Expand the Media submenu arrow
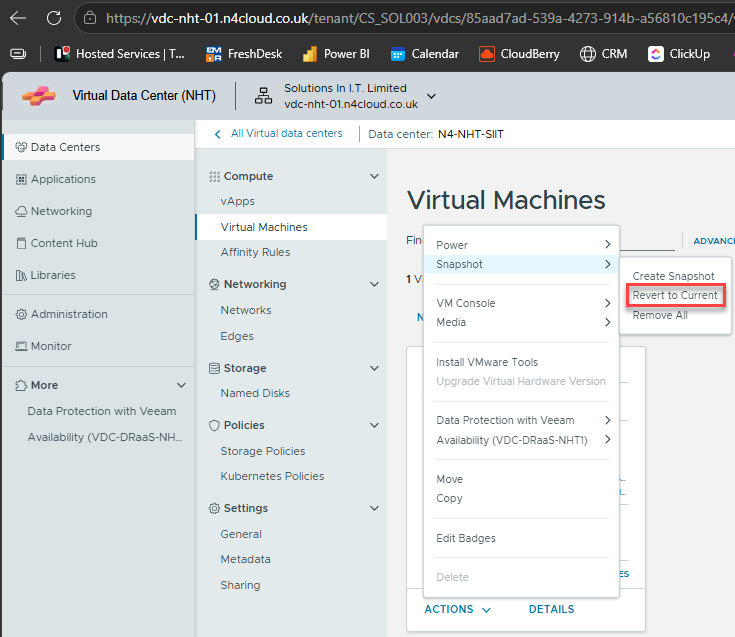The width and height of the screenshot is (735, 637). 608,322
